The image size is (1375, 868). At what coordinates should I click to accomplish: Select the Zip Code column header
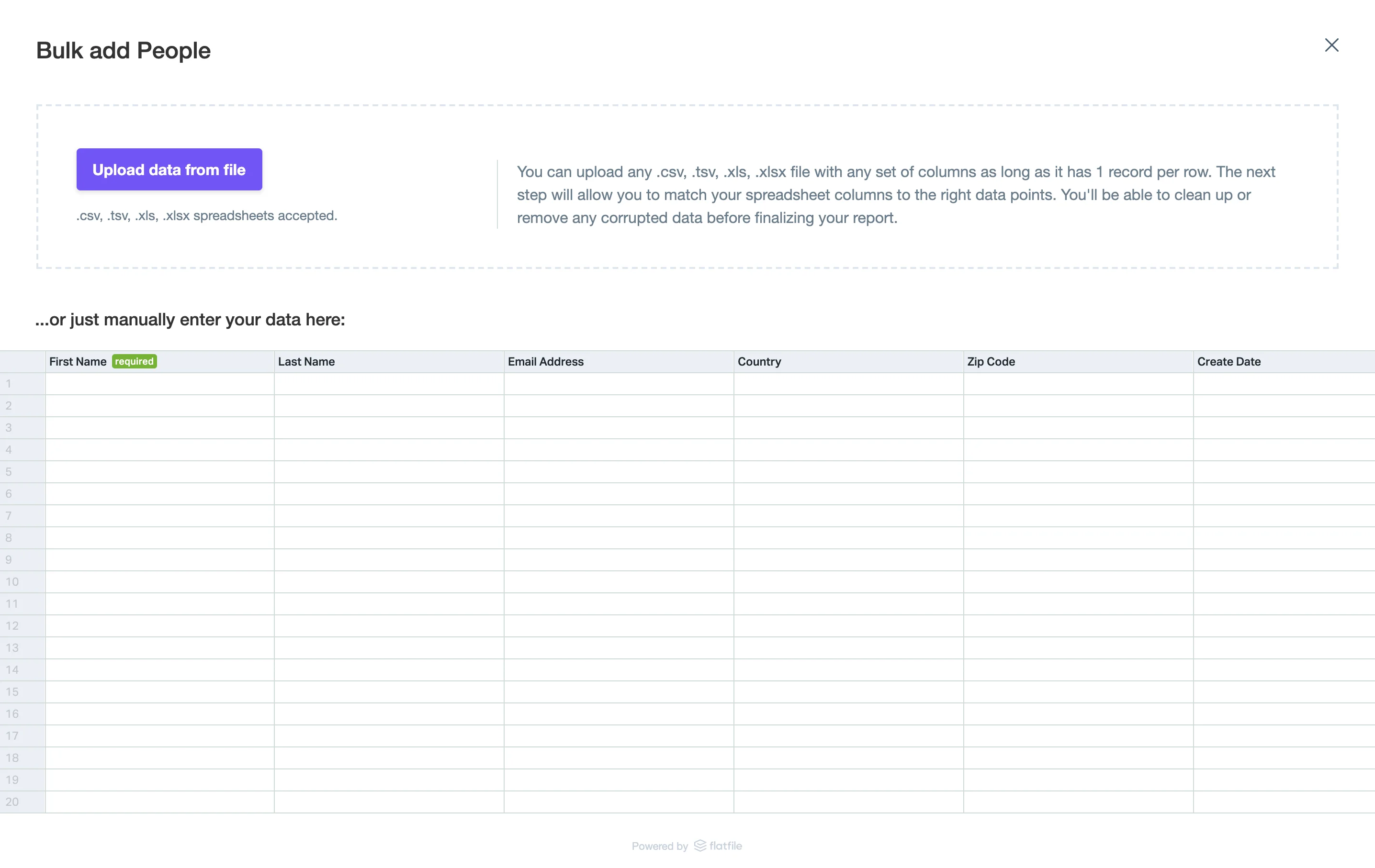[992, 361]
